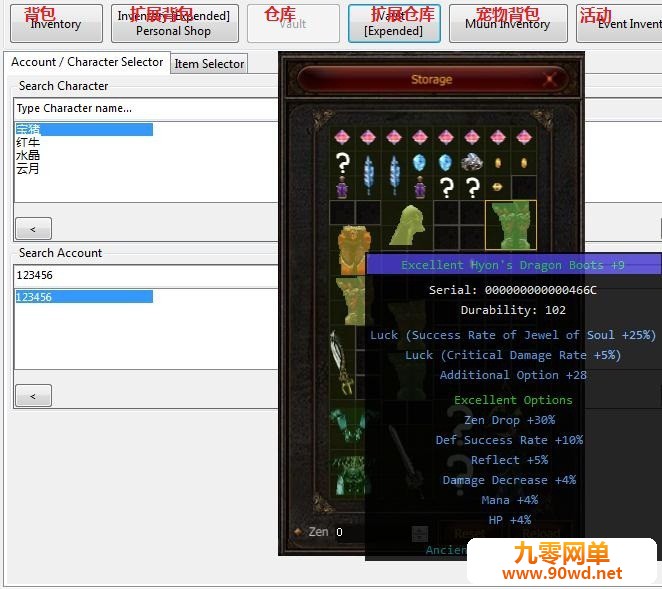Open the Muun Inventory
The image size is (662, 589).
click(x=508, y=23)
